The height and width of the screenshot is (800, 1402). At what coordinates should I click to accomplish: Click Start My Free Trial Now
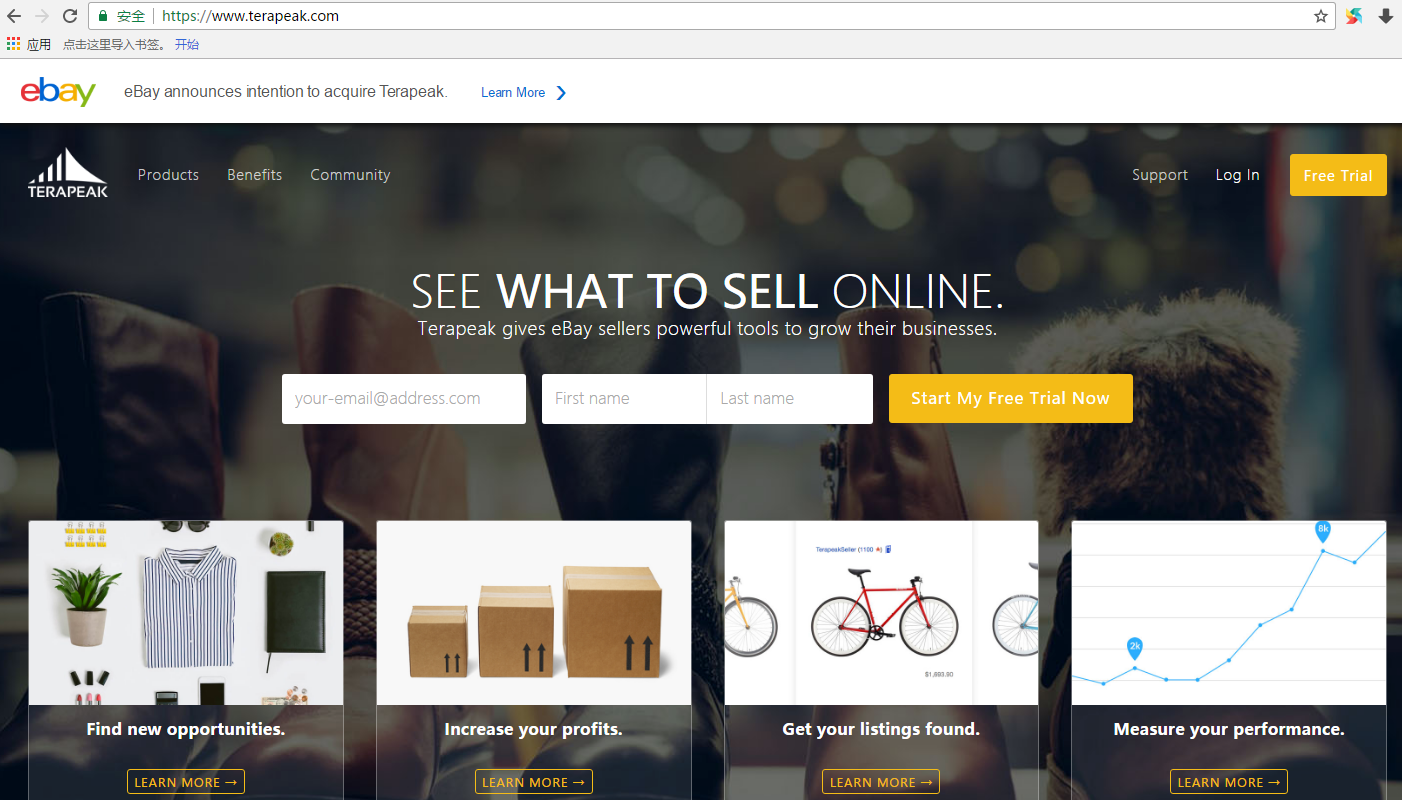point(1010,398)
